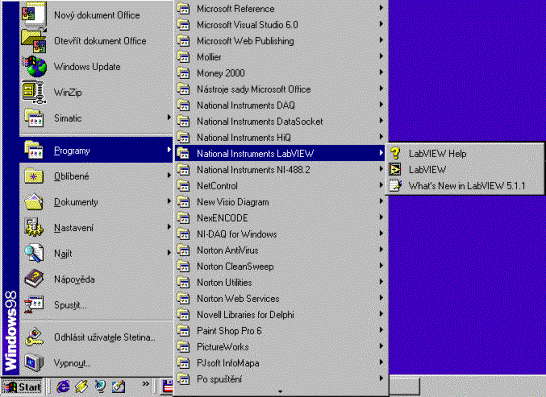The image size is (546, 397).
Task: Click the Programy folder icon
Action: pyautogui.click(x=34, y=150)
